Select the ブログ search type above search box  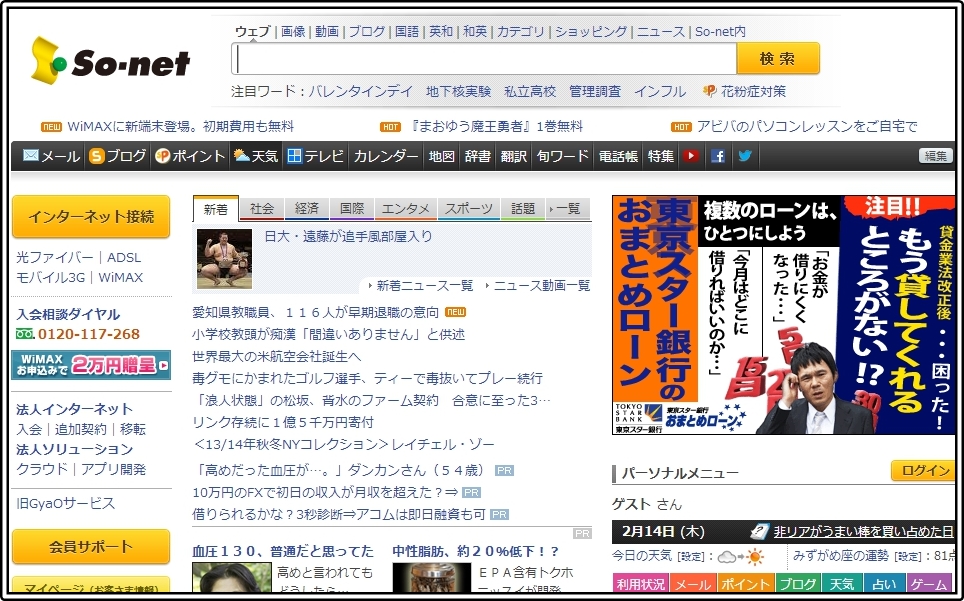tap(367, 31)
